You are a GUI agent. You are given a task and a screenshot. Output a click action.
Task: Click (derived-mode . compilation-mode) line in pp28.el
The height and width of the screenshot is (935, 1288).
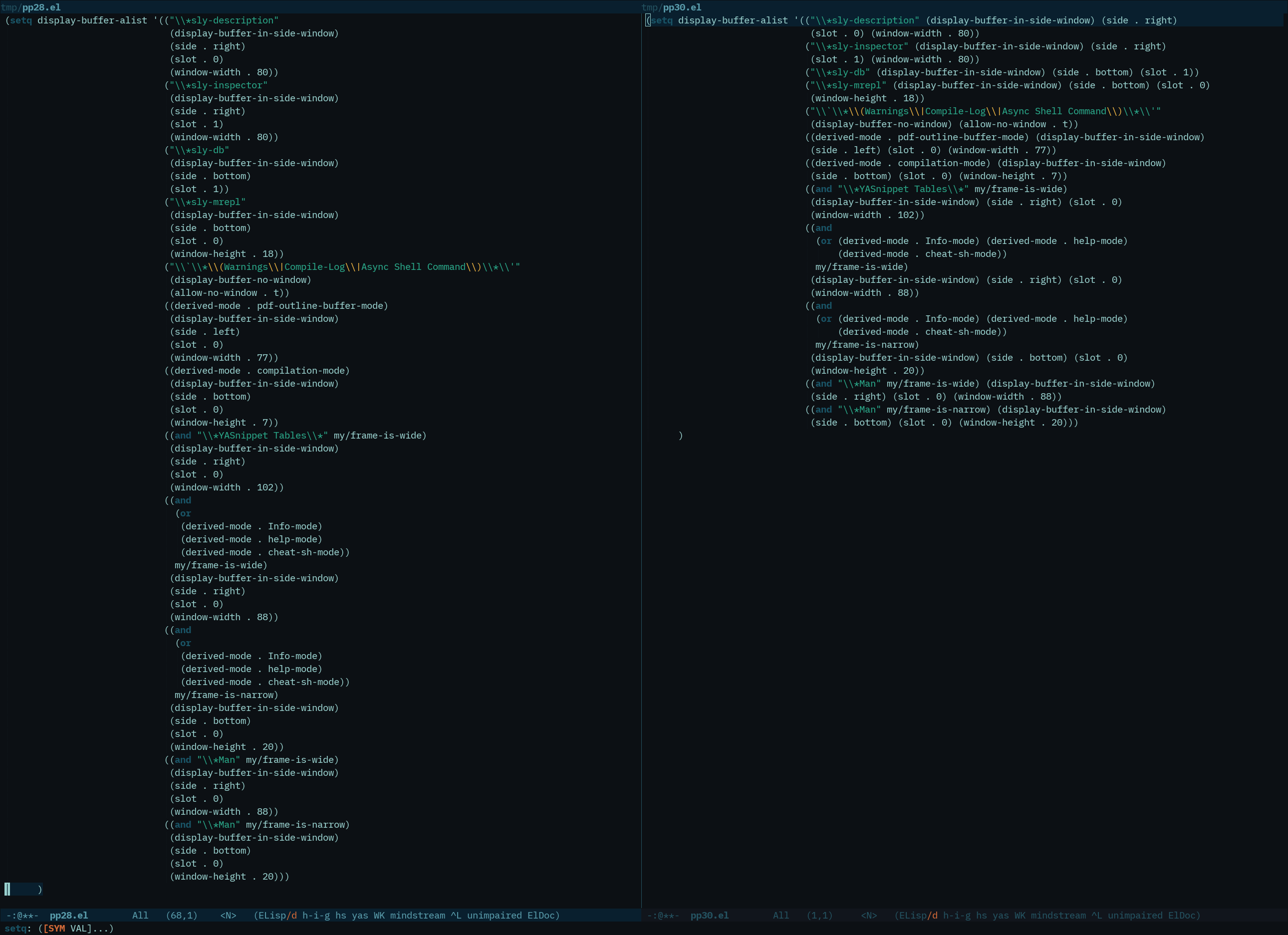tap(257, 371)
